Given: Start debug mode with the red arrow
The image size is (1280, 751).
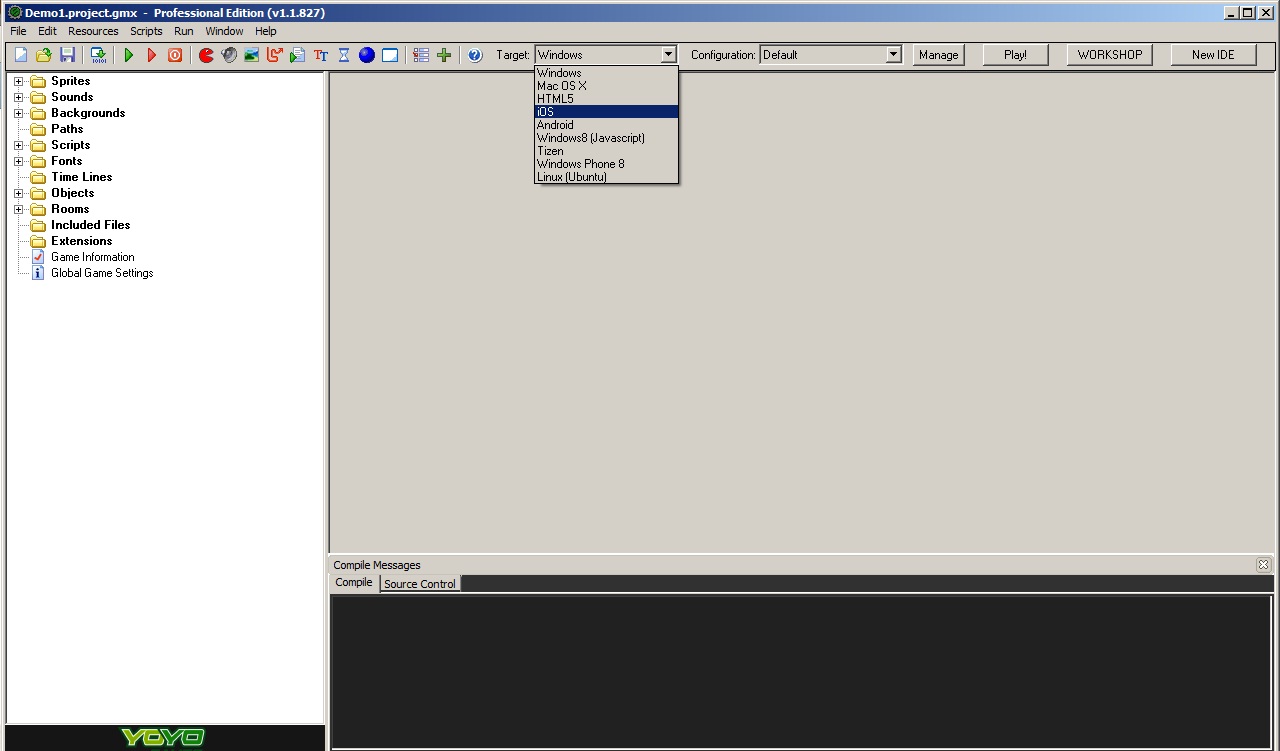Looking at the screenshot, I should [152, 55].
